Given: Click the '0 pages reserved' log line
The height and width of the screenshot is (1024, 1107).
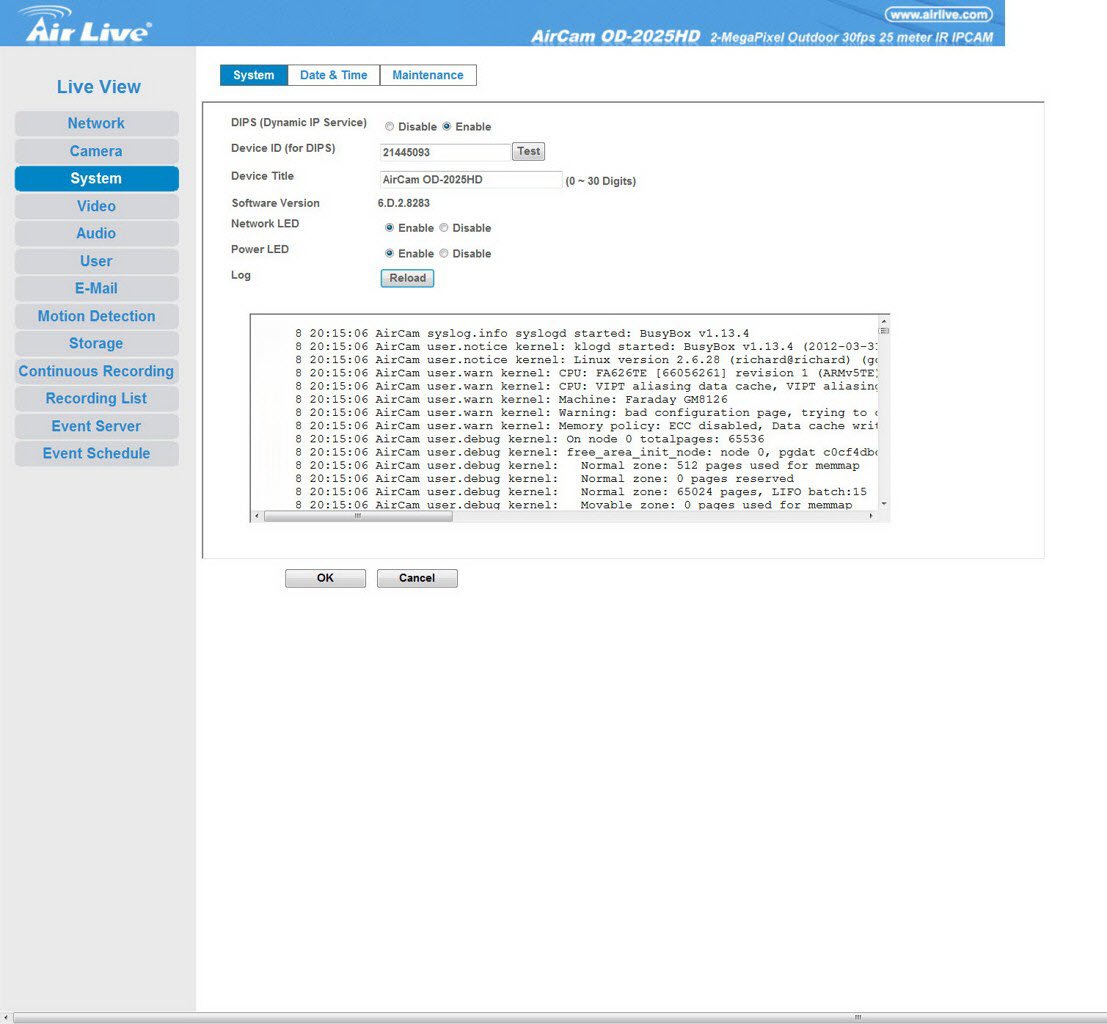Looking at the screenshot, I should point(544,479).
